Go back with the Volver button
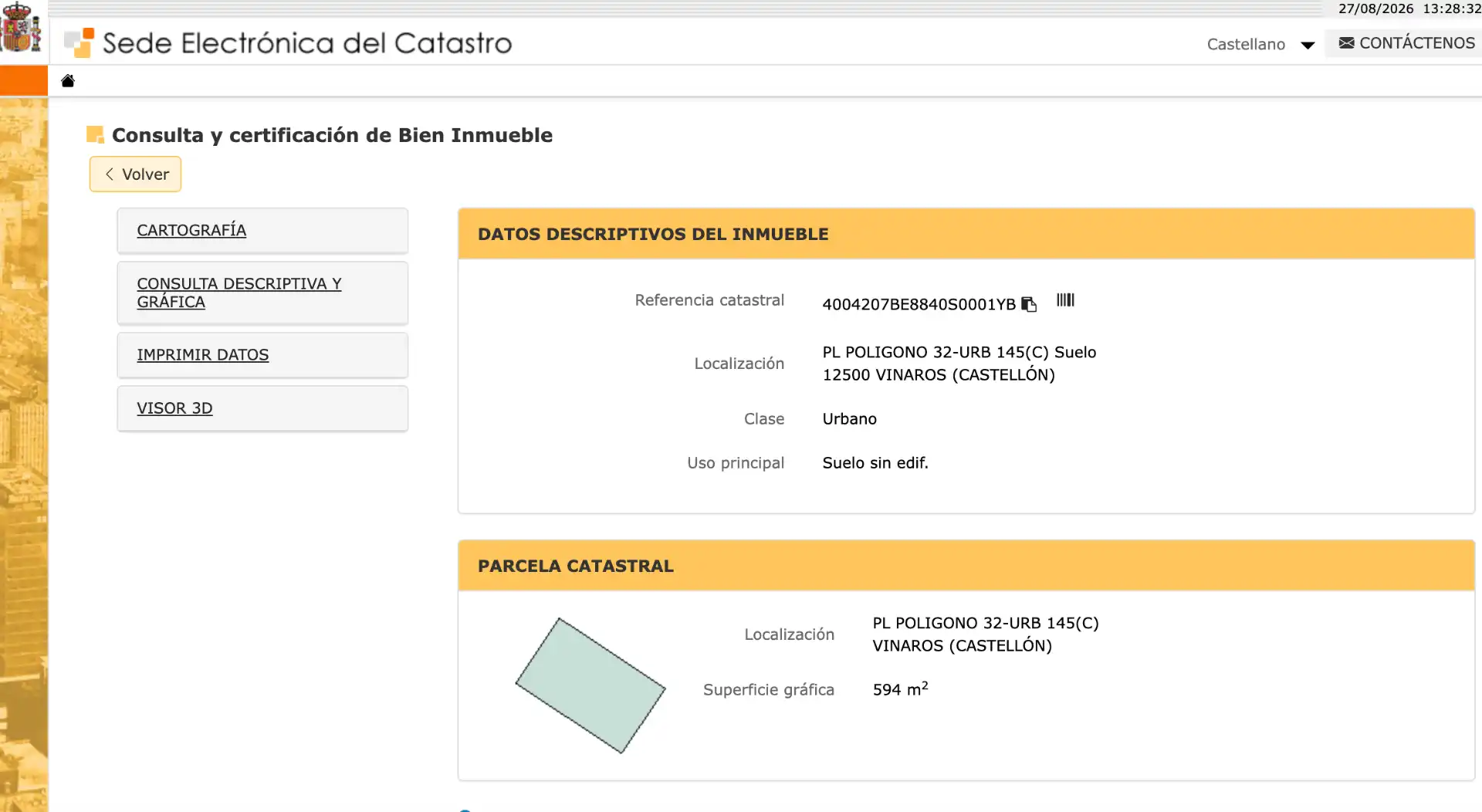Image resolution: width=1482 pixels, height=812 pixels. tap(135, 174)
